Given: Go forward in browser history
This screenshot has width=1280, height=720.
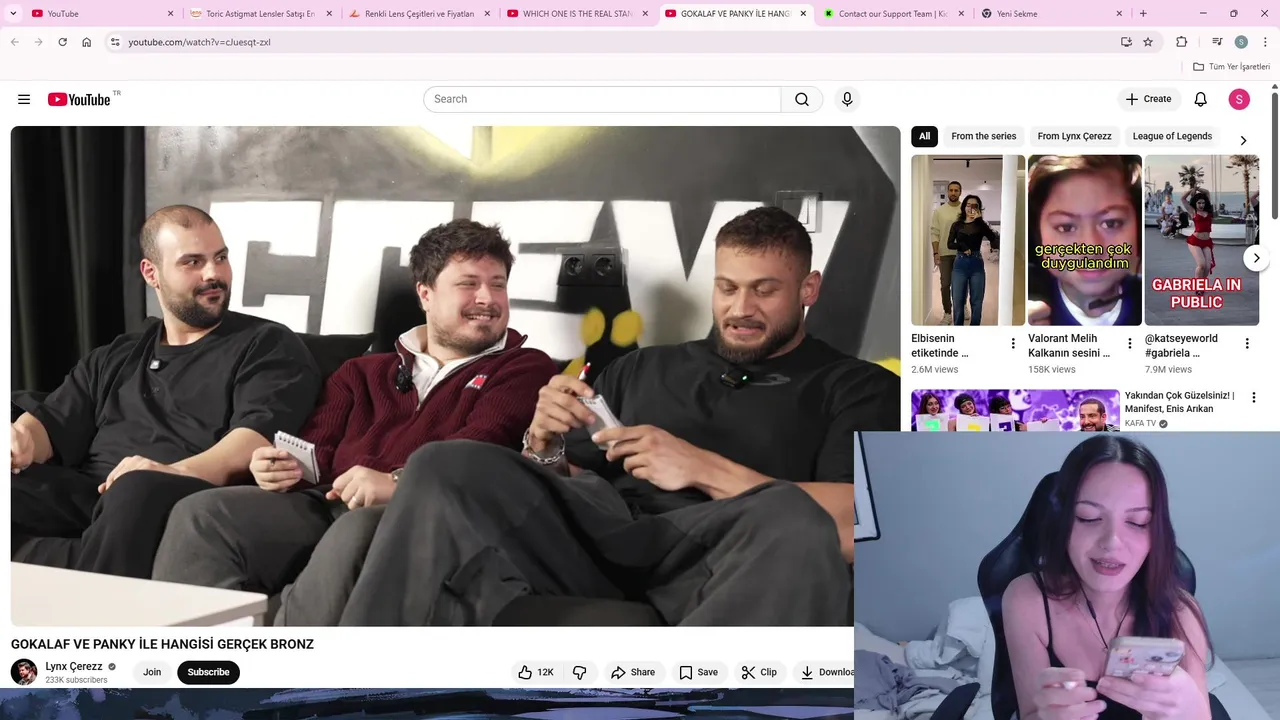Looking at the screenshot, I should click(39, 42).
